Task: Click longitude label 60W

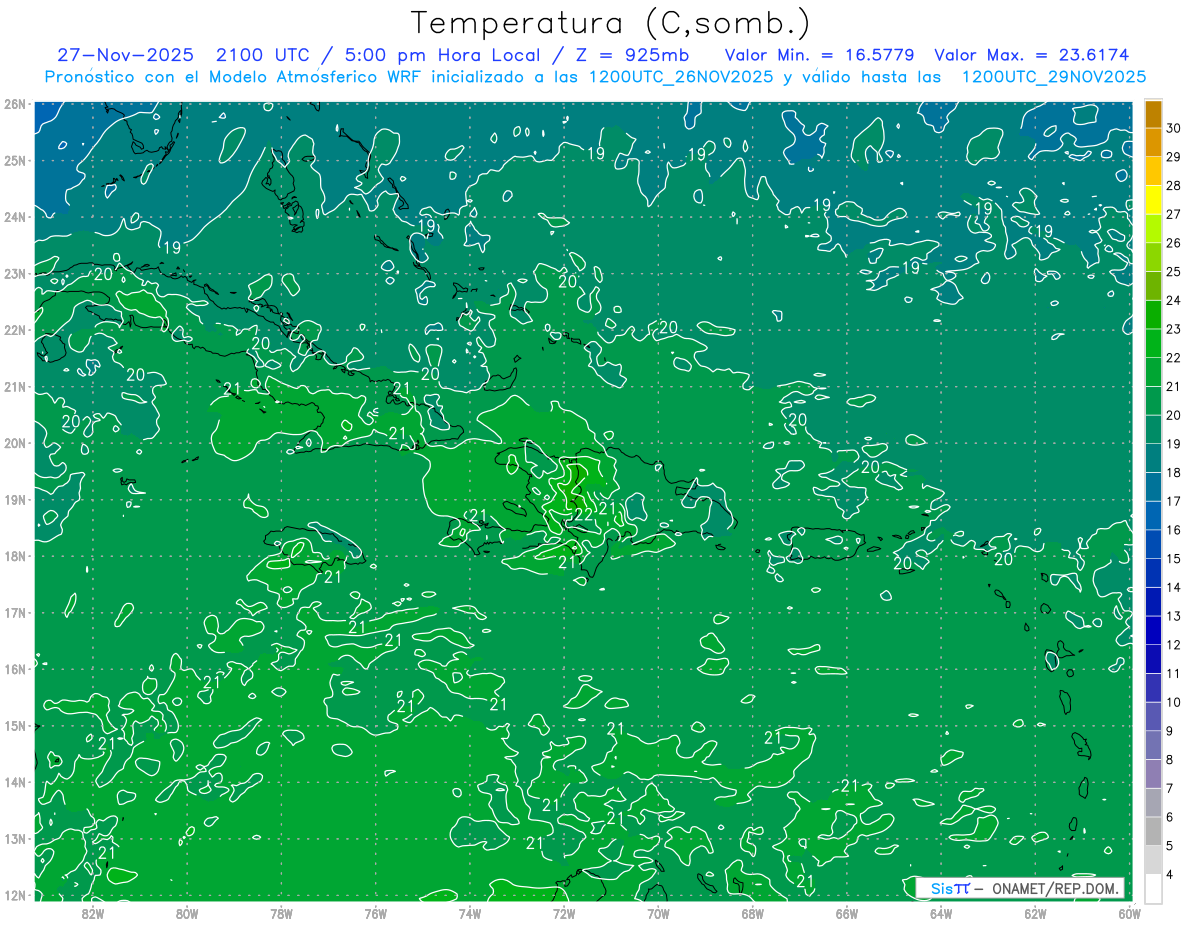Action: 1129,913
